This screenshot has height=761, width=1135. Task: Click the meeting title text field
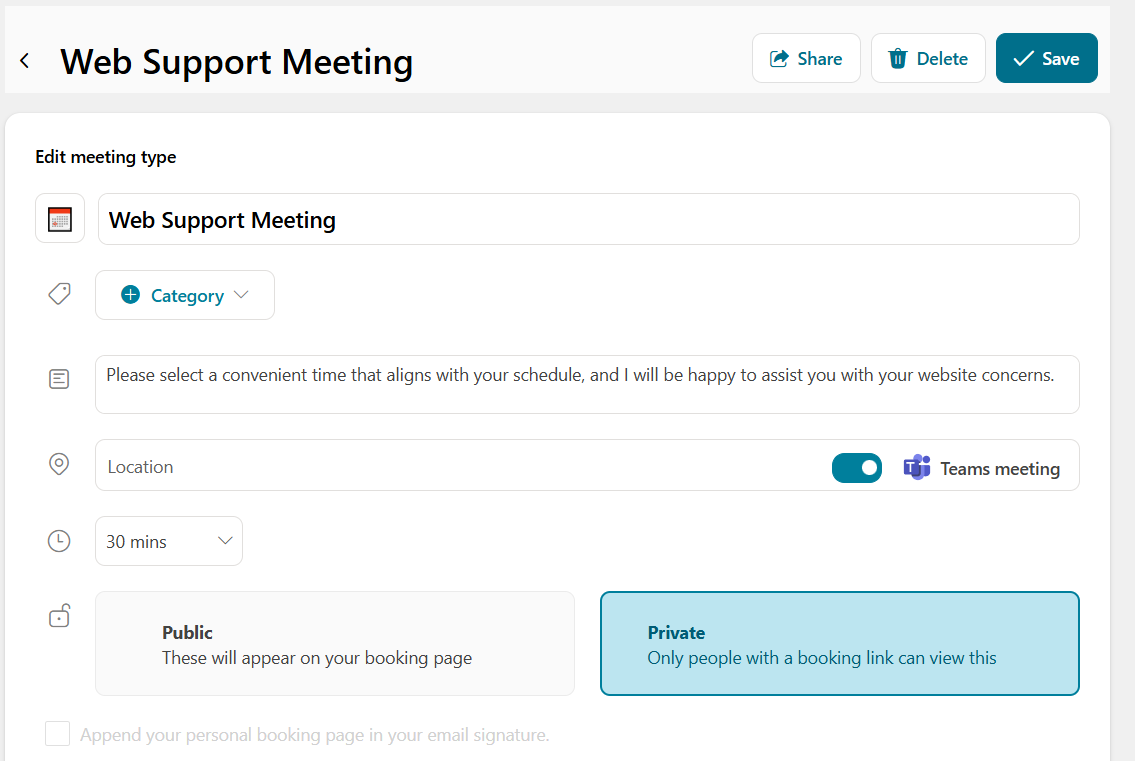(588, 219)
